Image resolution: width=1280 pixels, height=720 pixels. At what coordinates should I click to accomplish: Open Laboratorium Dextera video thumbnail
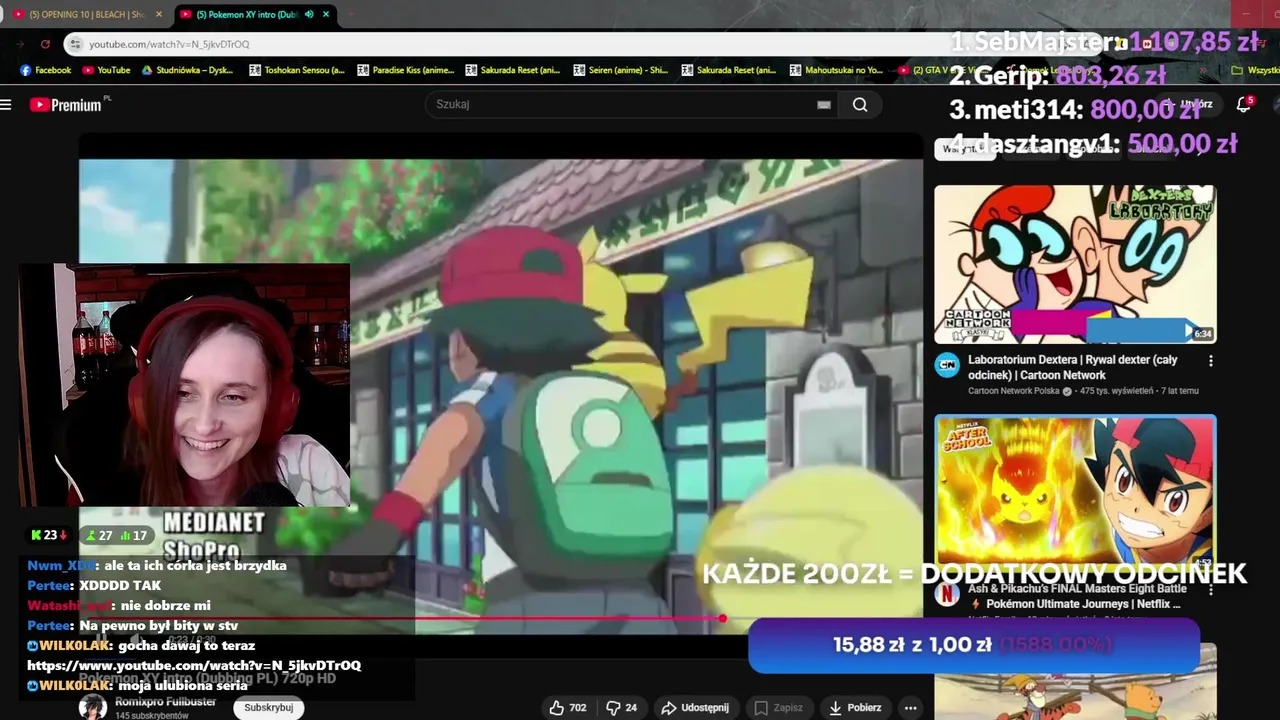(x=1075, y=264)
